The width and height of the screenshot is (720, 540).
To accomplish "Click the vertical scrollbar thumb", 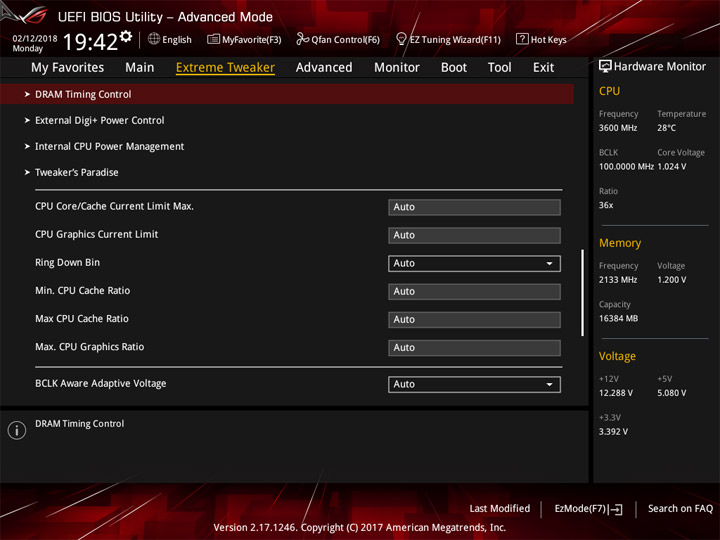I will click(583, 293).
